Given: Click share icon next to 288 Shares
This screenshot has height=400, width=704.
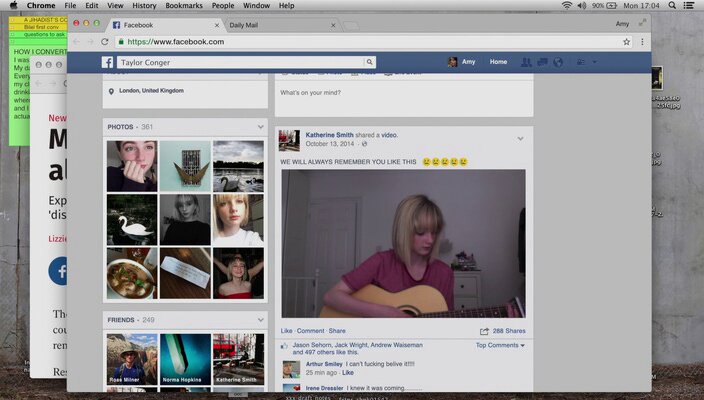Looking at the screenshot, I should (x=484, y=331).
